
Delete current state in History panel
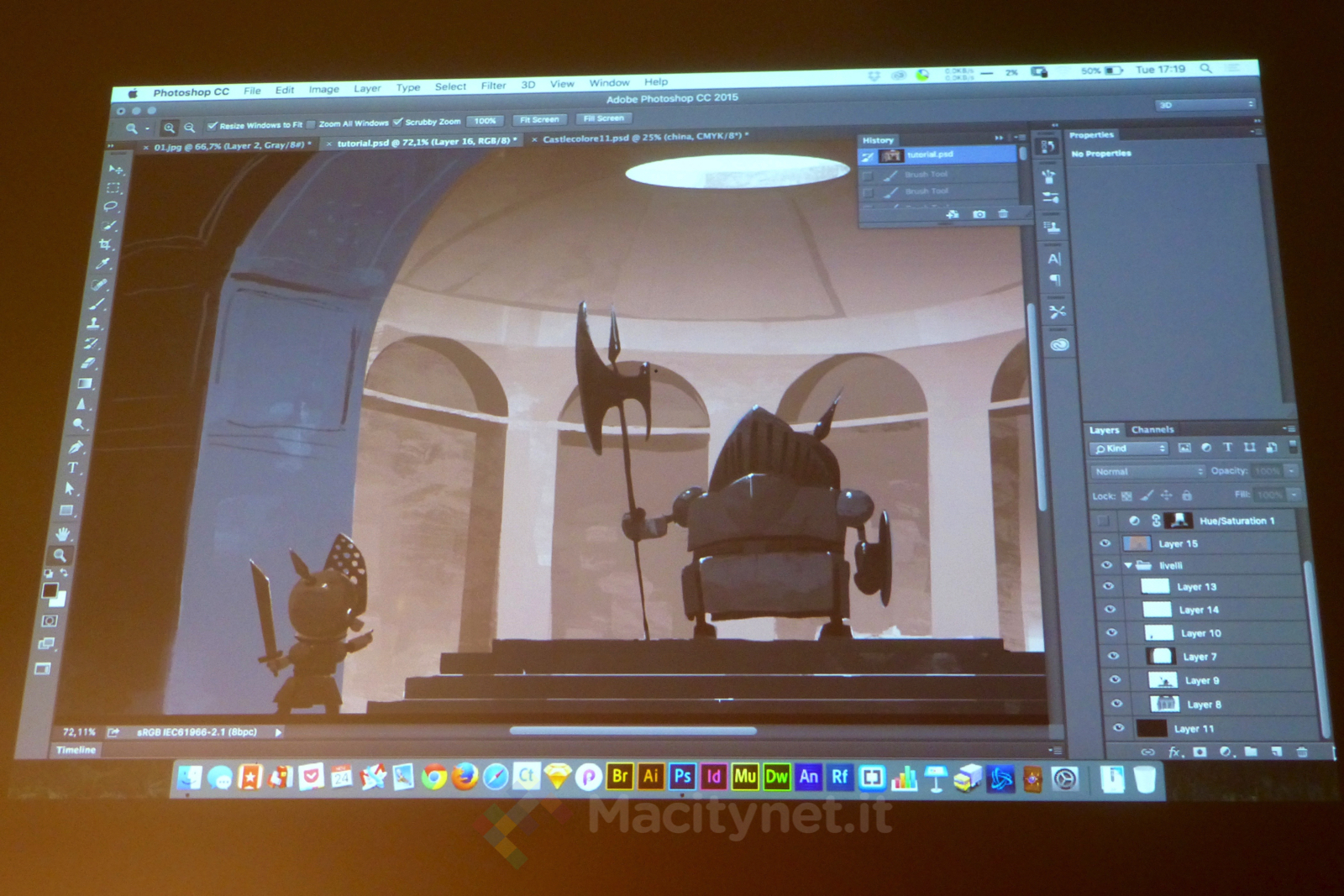[1003, 213]
